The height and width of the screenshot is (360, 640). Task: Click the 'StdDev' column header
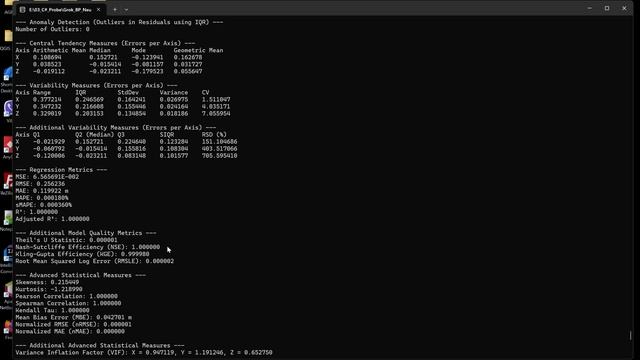tap(128, 93)
